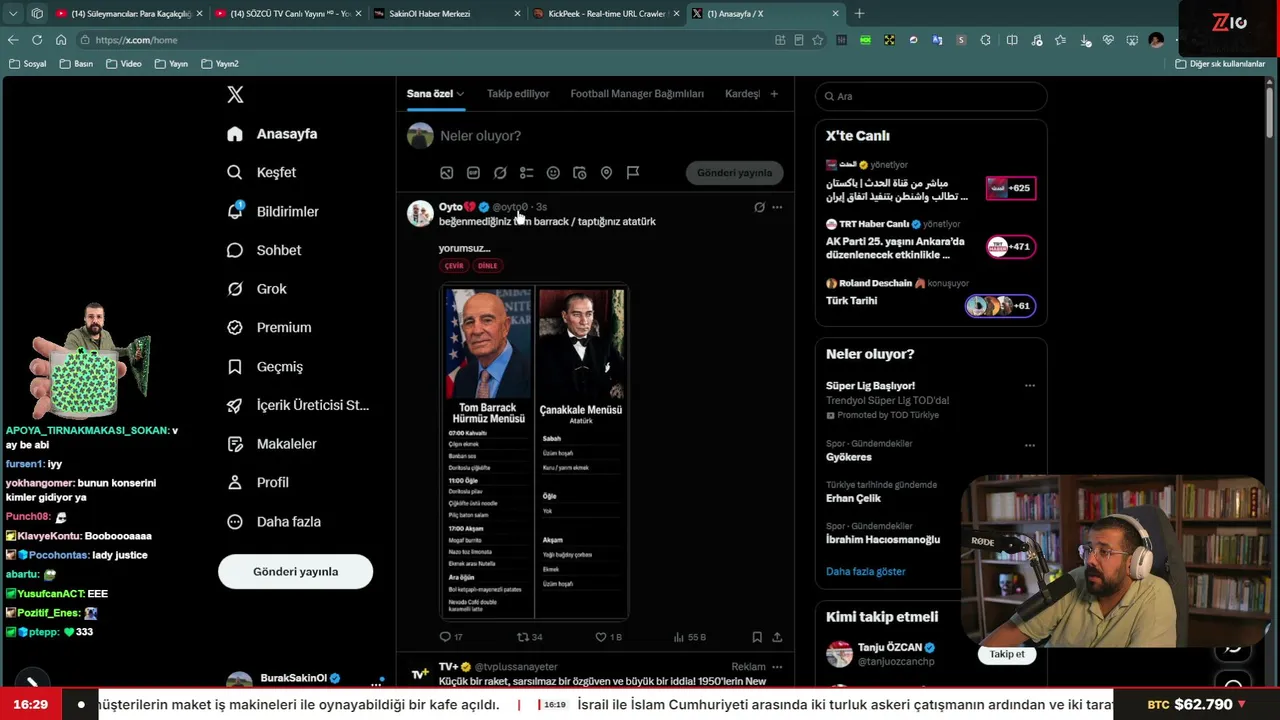The image size is (1280, 720).
Task: Star this page as a favorite
Action: pos(818,40)
